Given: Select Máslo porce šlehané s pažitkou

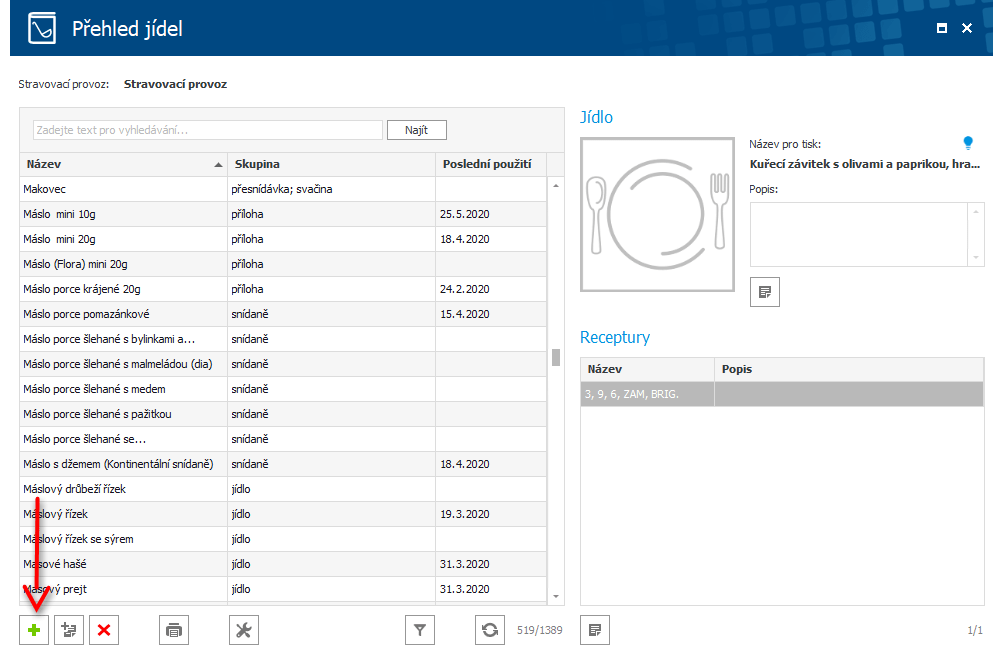Looking at the screenshot, I should tap(283, 413).
